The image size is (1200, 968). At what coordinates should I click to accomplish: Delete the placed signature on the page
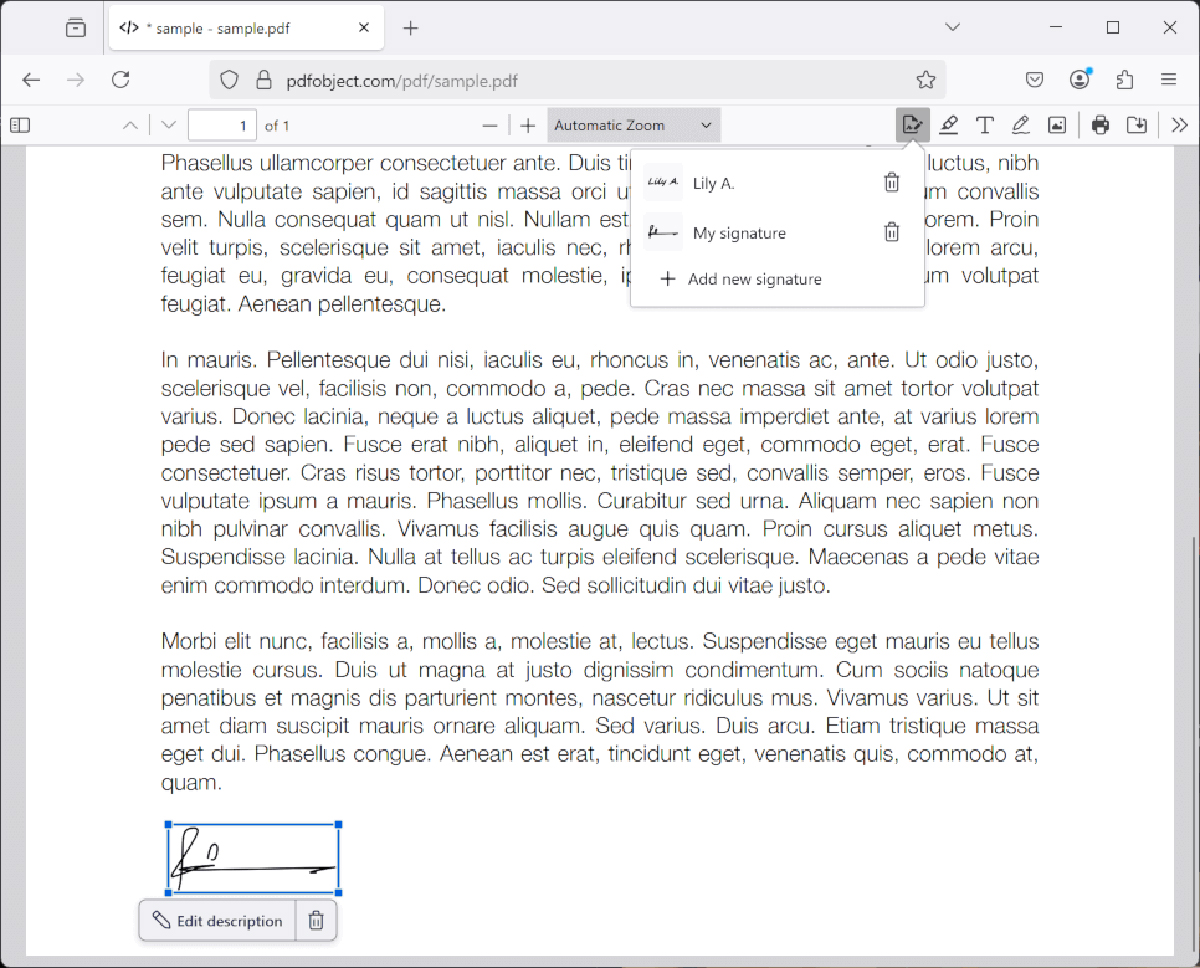point(316,920)
